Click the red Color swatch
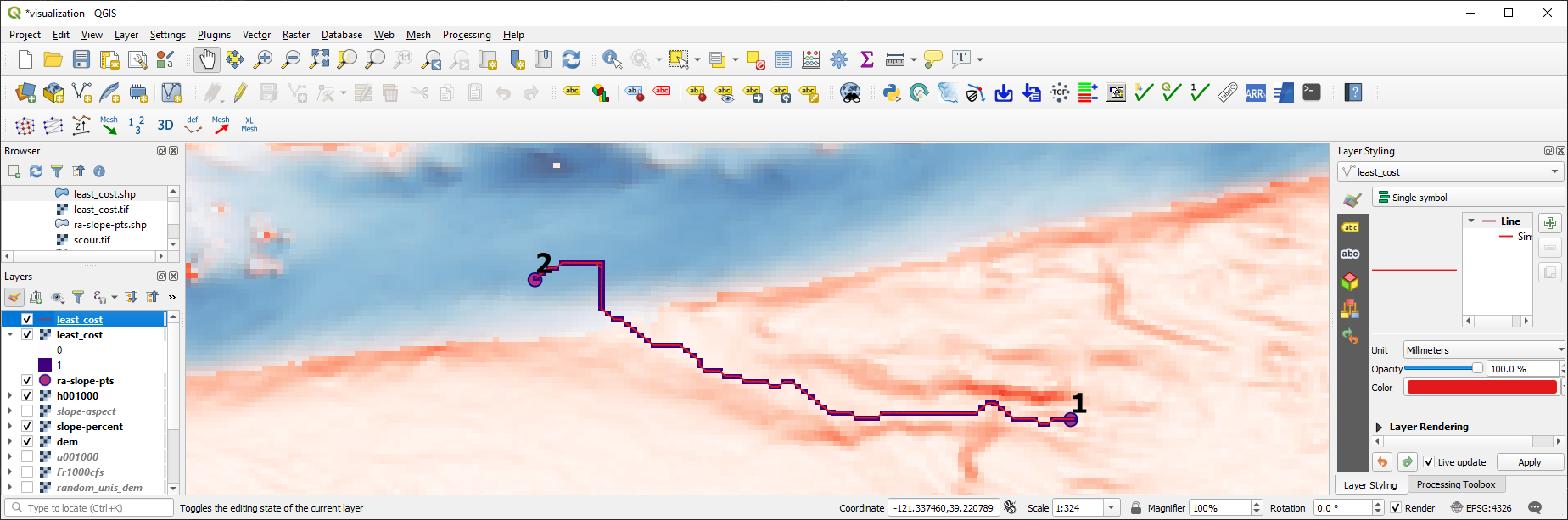This screenshot has height=520, width=1568. click(x=1481, y=387)
